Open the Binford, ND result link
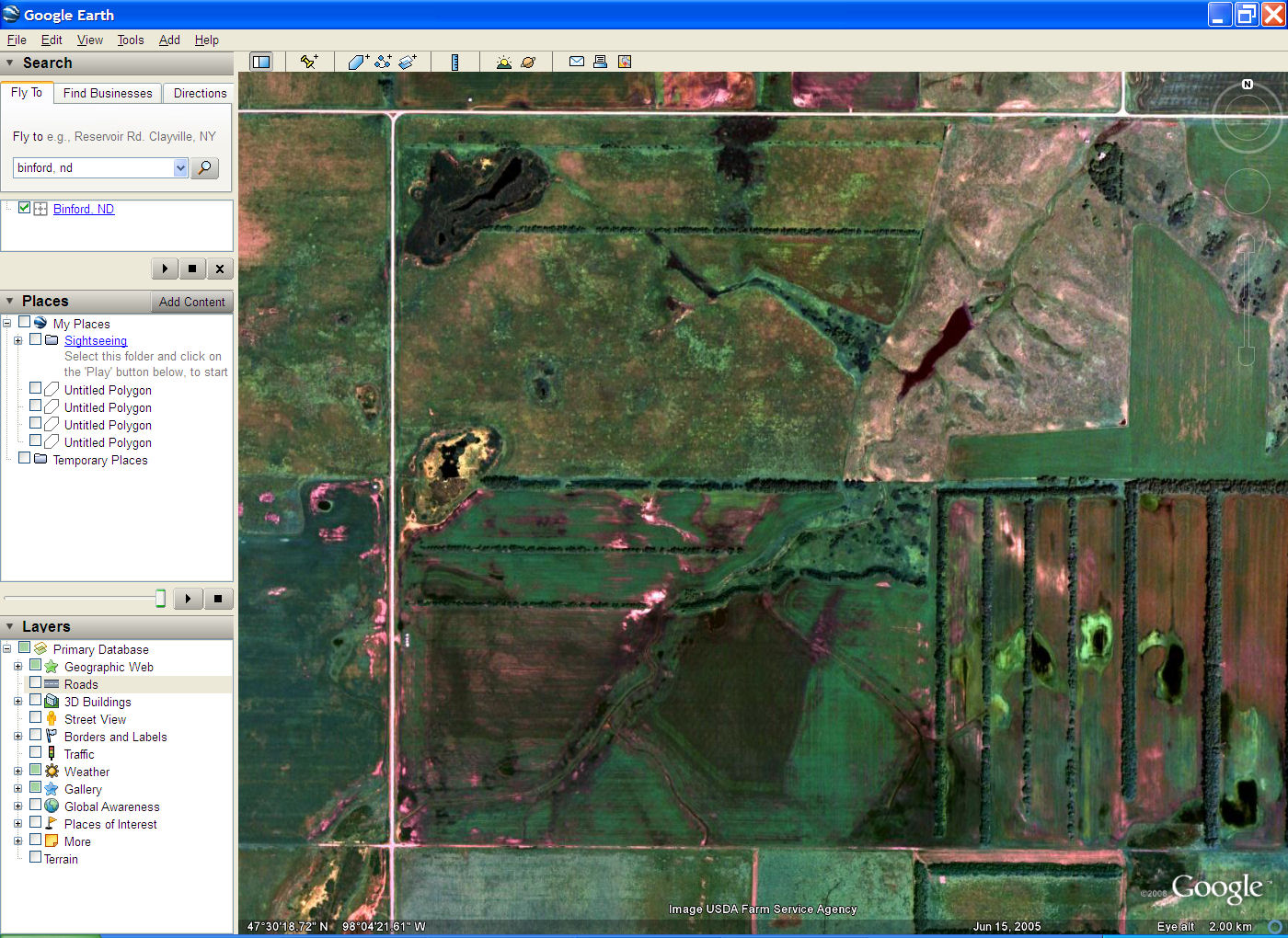Image resolution: width=1288 pixels, height=938 pixels. [84, 209]
